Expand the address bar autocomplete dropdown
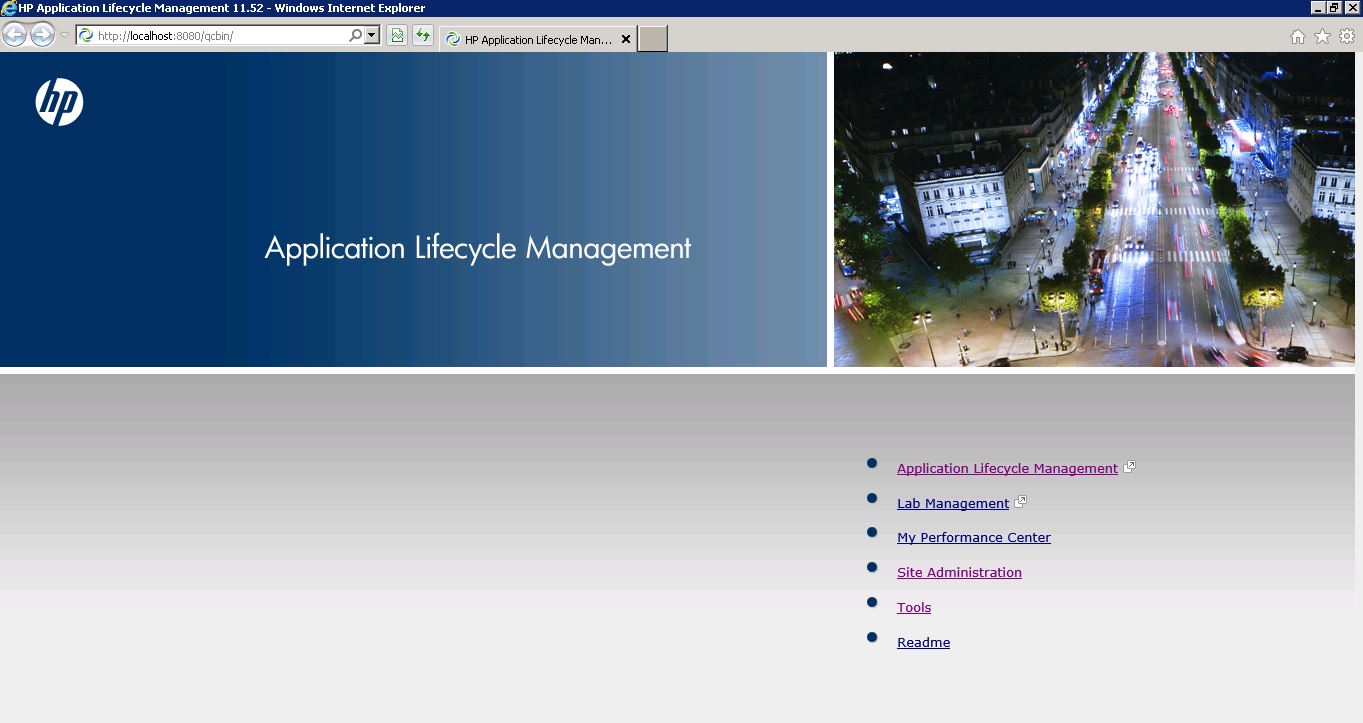 372,36
